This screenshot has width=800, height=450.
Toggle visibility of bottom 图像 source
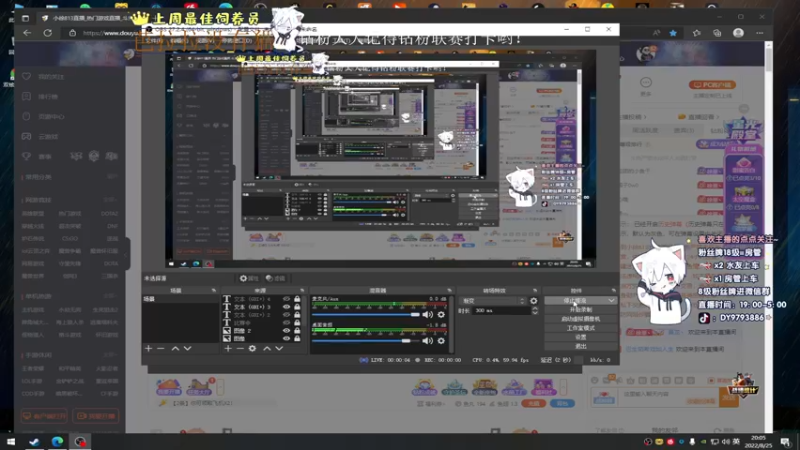pyautogui.click(x=286, y=338)
